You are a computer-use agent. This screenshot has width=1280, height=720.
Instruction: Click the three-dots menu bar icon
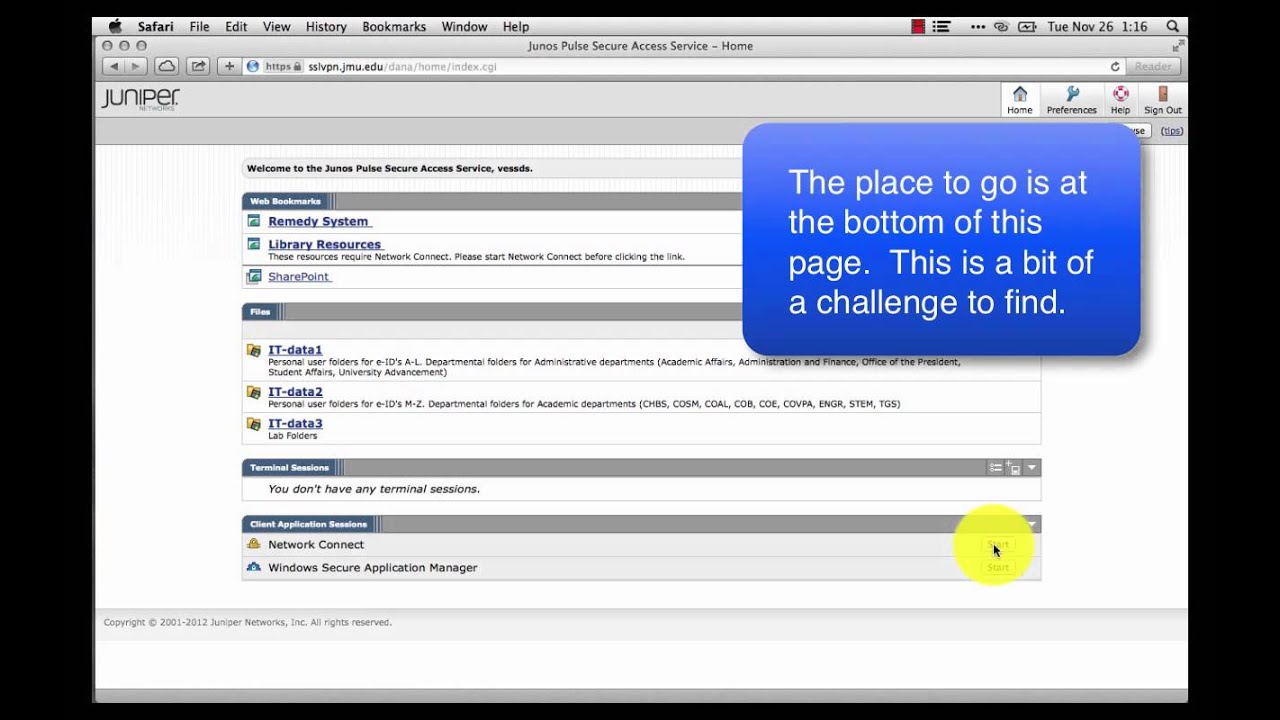click(978, 27)
